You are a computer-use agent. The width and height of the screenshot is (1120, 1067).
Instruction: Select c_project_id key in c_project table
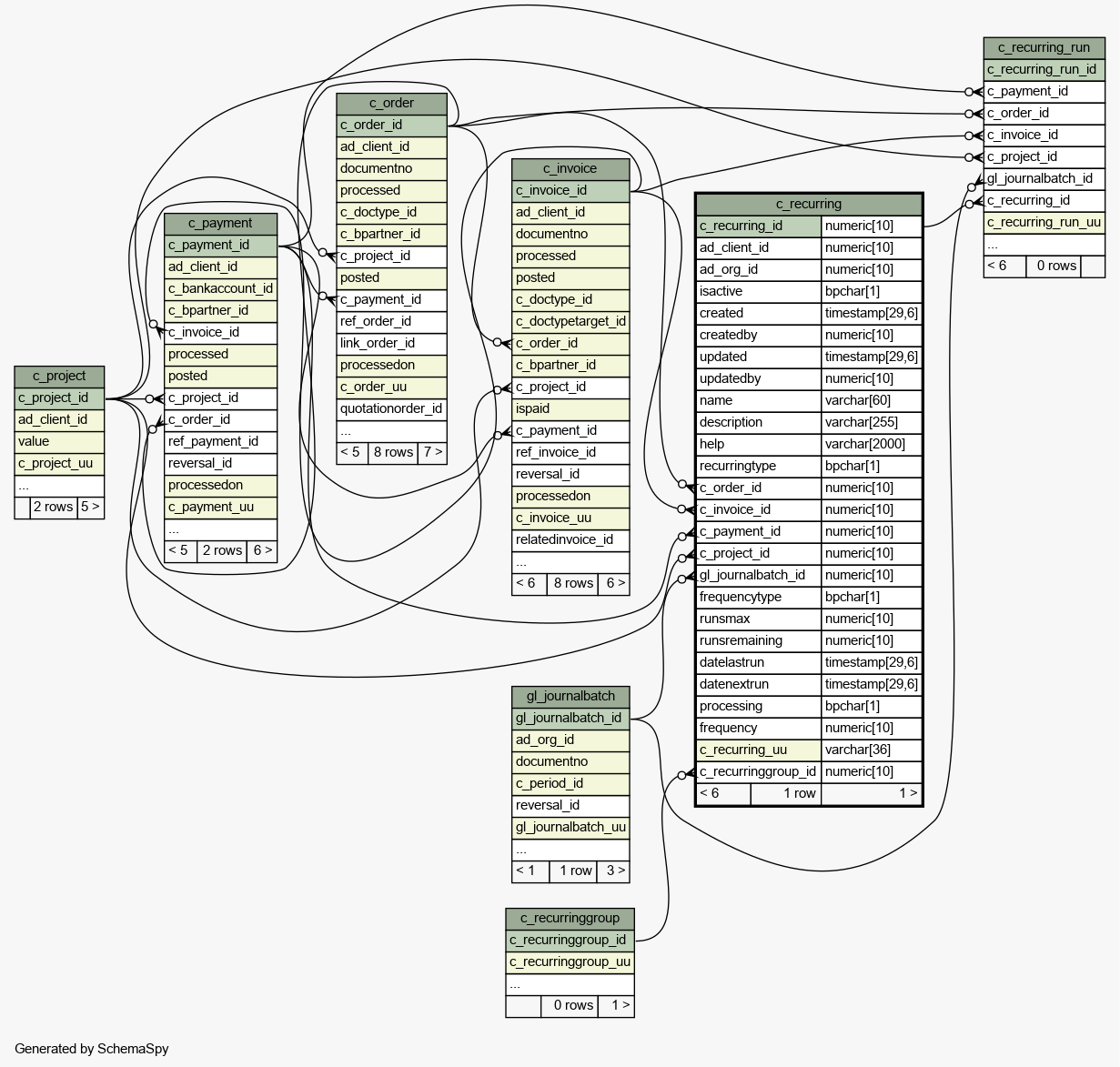pos(59,398)
